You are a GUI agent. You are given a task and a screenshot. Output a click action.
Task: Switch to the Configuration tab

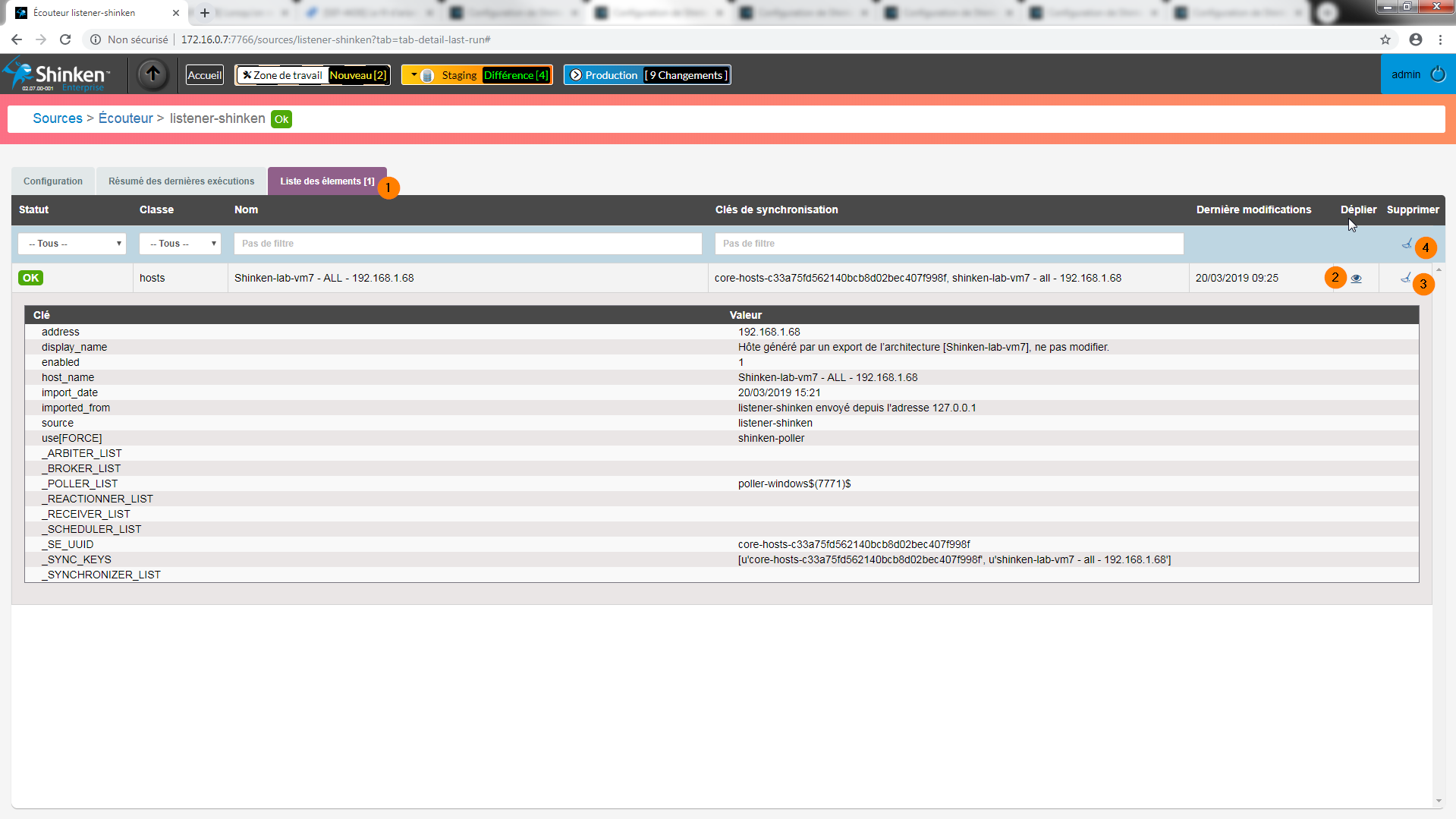[x=53, y=181]
